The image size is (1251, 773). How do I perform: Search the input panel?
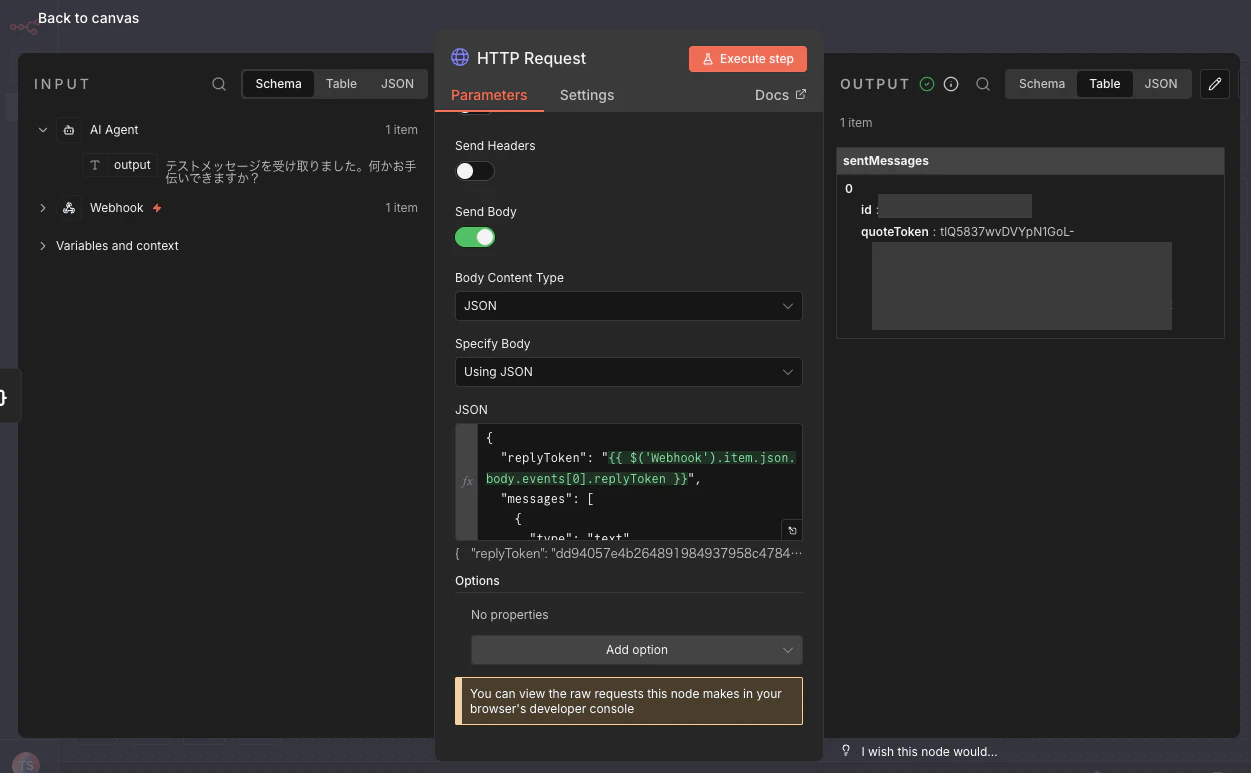pyautogui.click(x=219, y=84)
